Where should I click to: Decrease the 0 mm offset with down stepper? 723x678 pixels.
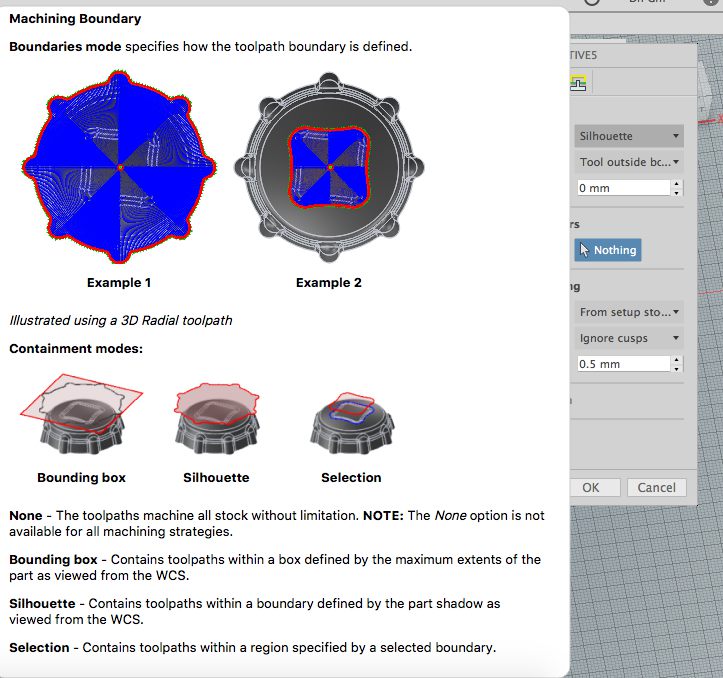(x=676, y=192)
